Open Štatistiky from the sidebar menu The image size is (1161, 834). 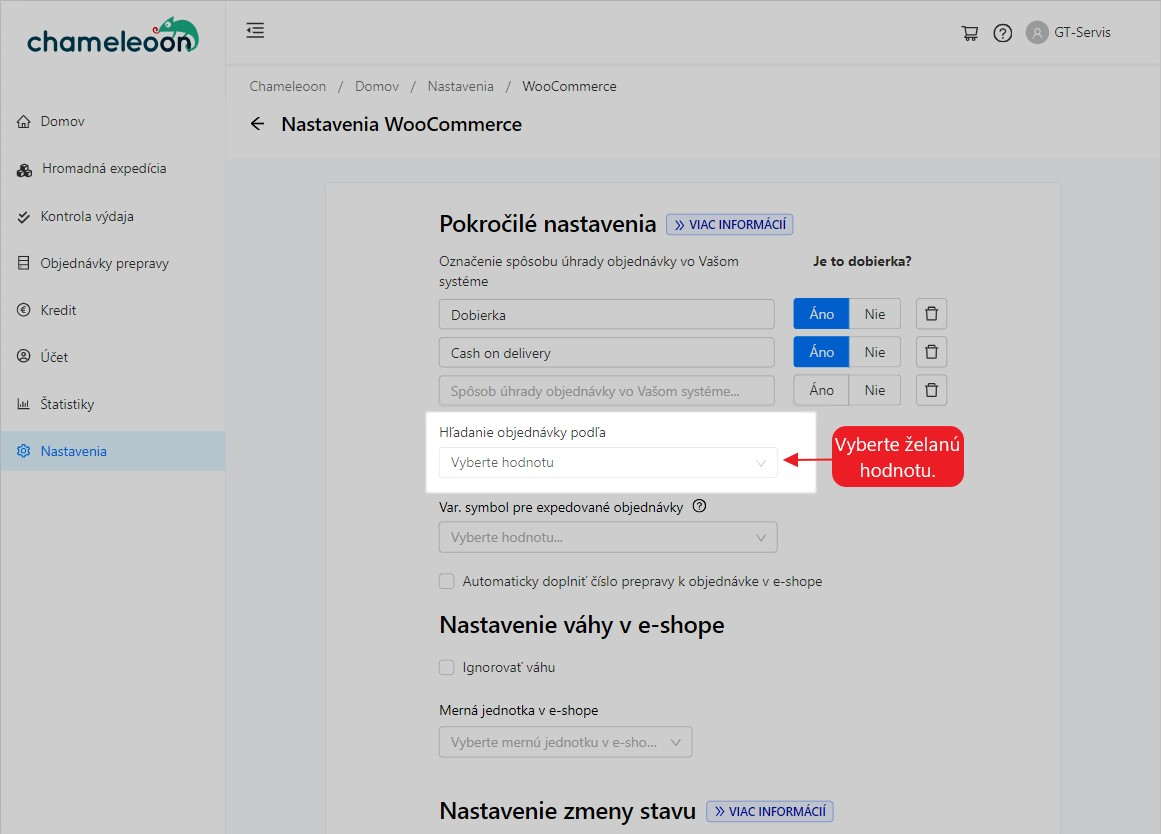point(67,404)
